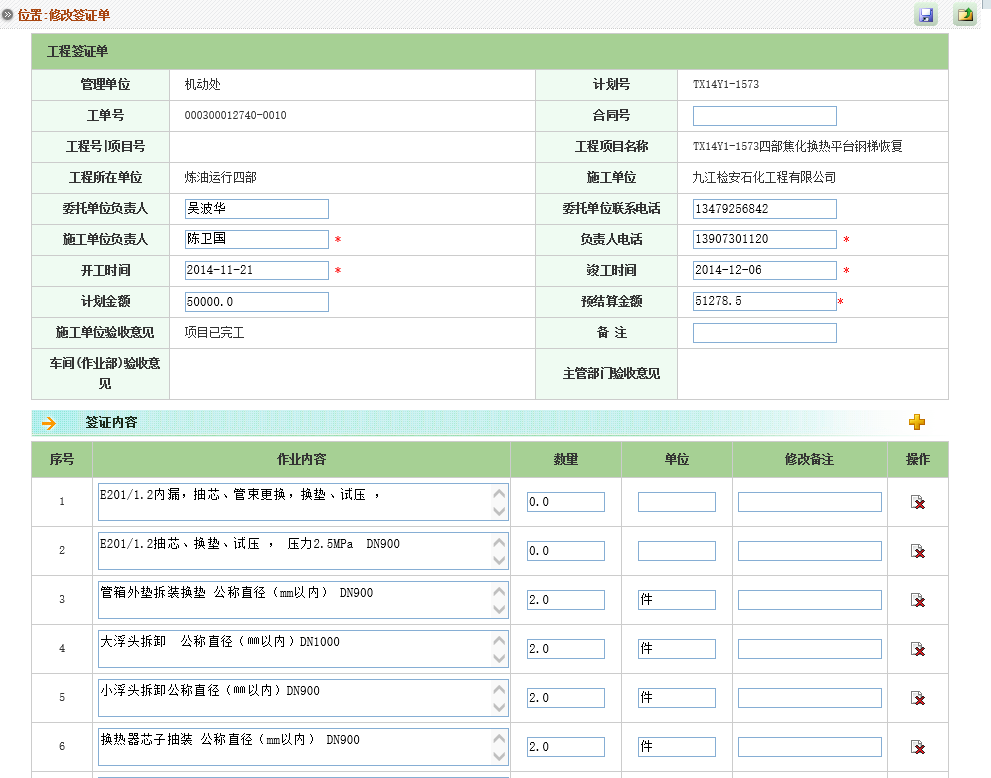Edit the 预结算金额 field 51278.5
Screen dimensions: 991x778
[x=765, y=301]
